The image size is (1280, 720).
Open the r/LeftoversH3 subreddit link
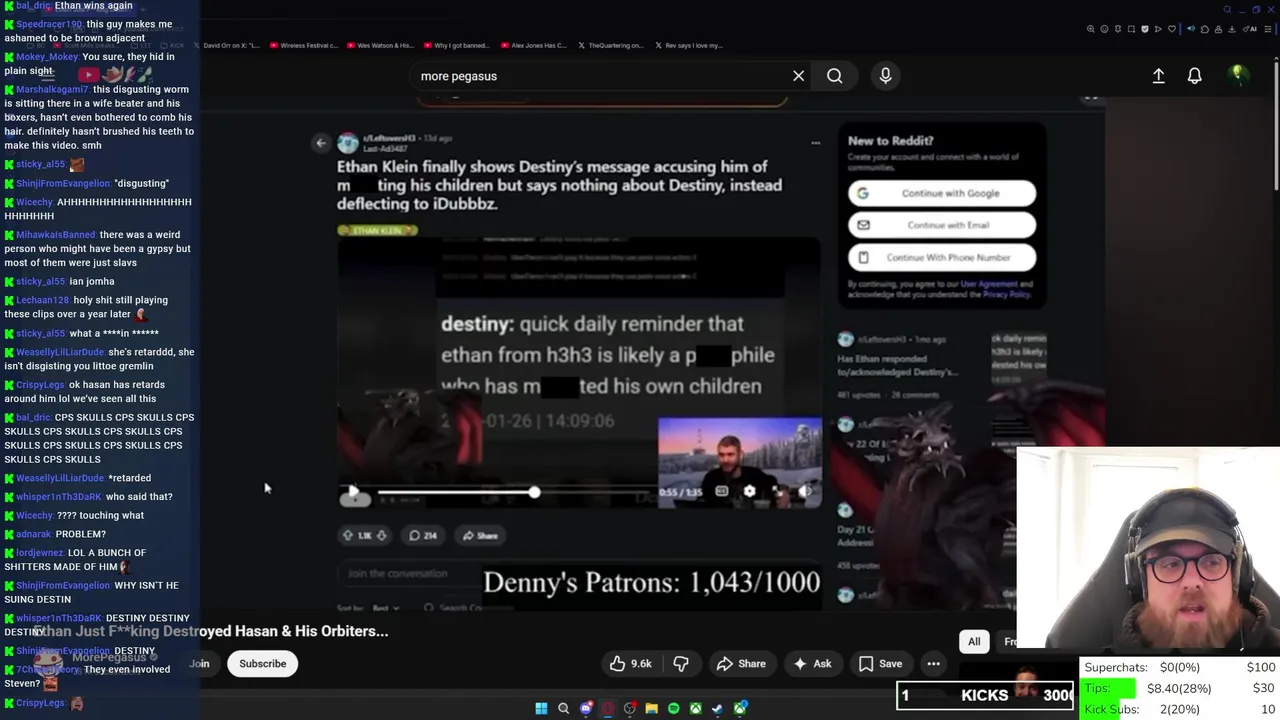[x=388, y=138]
